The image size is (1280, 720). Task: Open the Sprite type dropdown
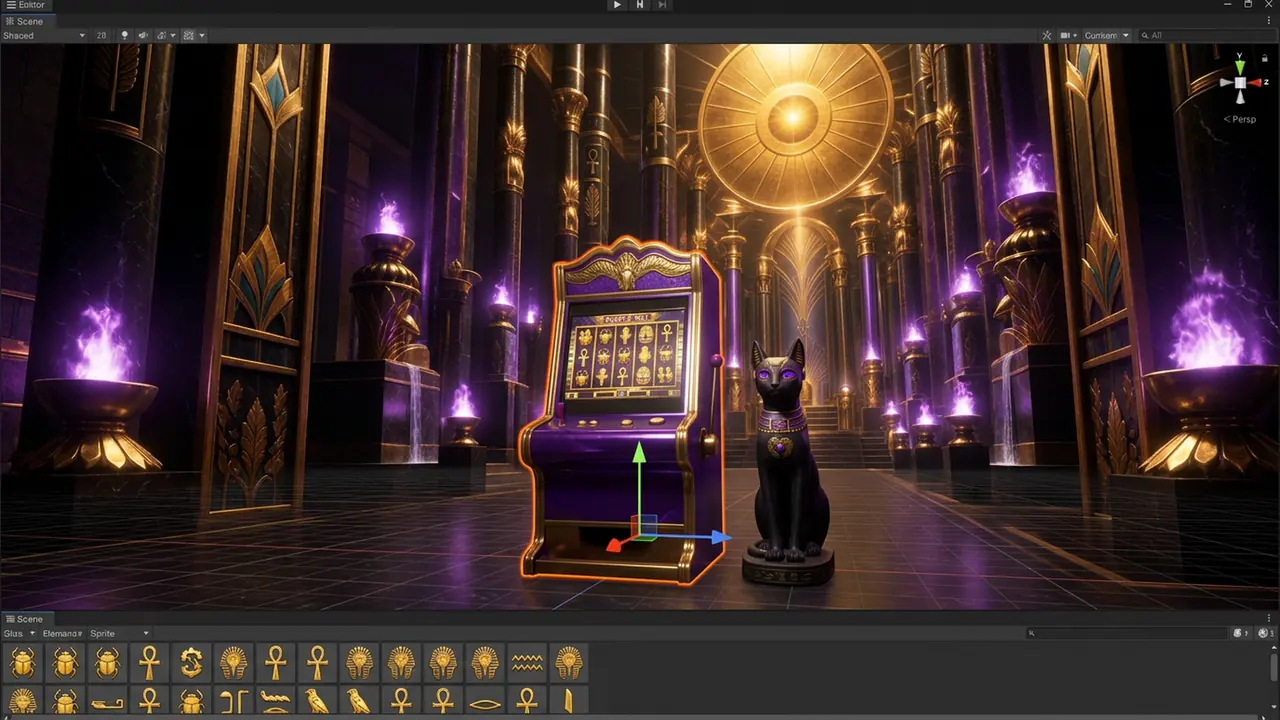coord(119,633)
